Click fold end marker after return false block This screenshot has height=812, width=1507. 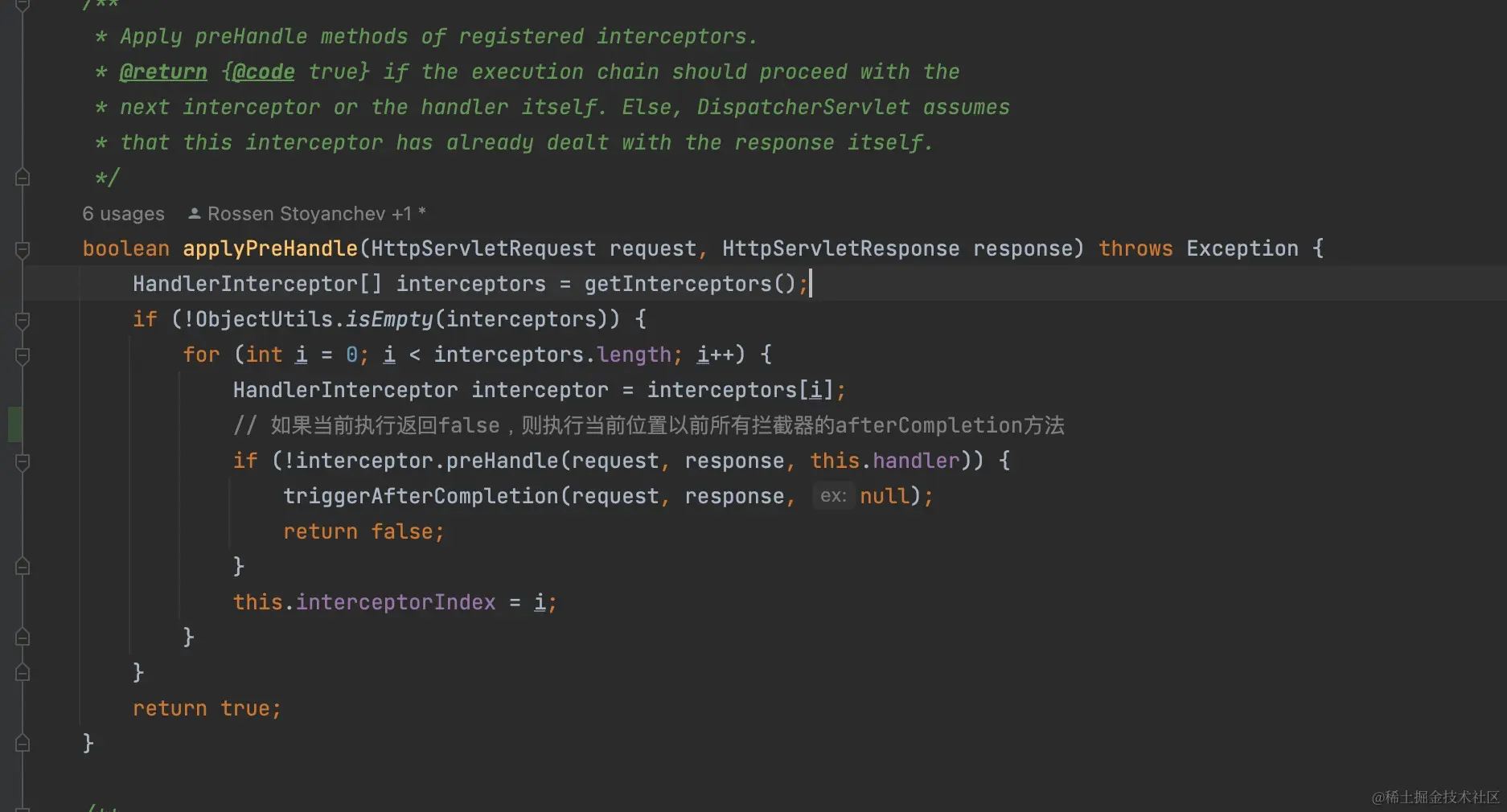pos(23,567)
